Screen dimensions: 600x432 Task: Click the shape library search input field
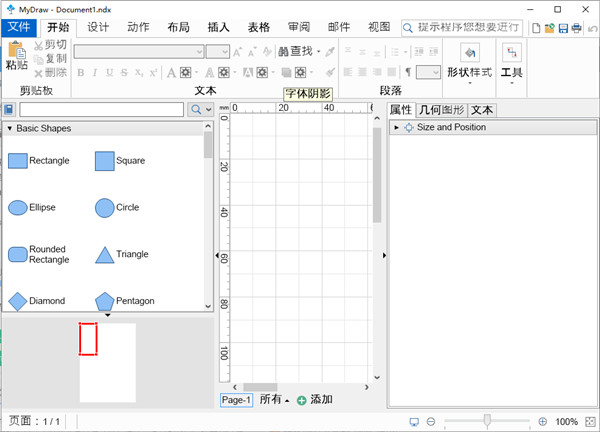point(102,110)
